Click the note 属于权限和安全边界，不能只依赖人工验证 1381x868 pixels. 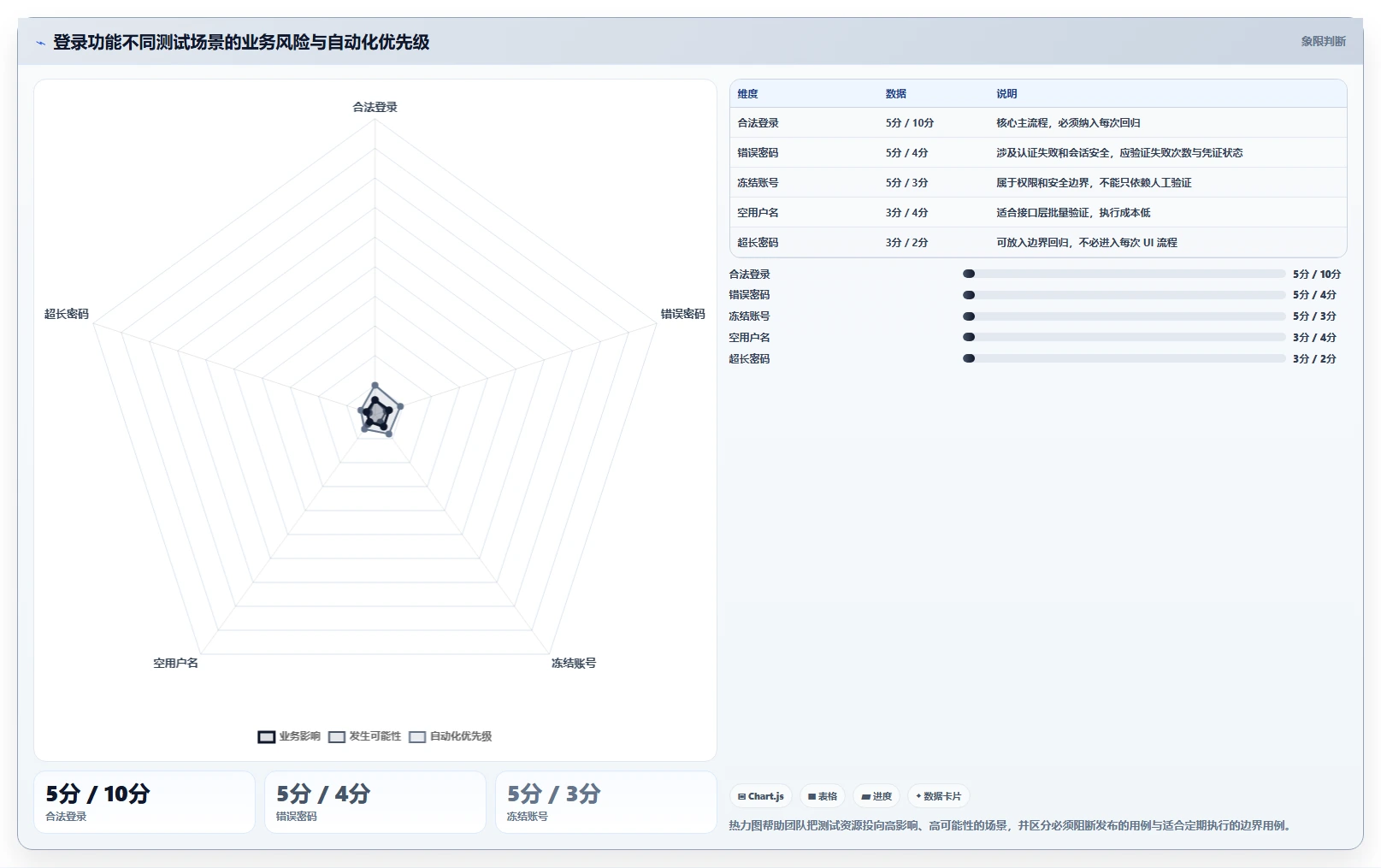click(x=1094, y=183)
